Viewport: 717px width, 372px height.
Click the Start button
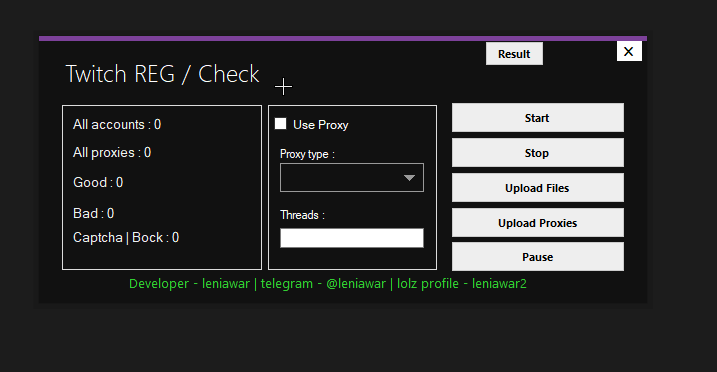pos(538,118)
